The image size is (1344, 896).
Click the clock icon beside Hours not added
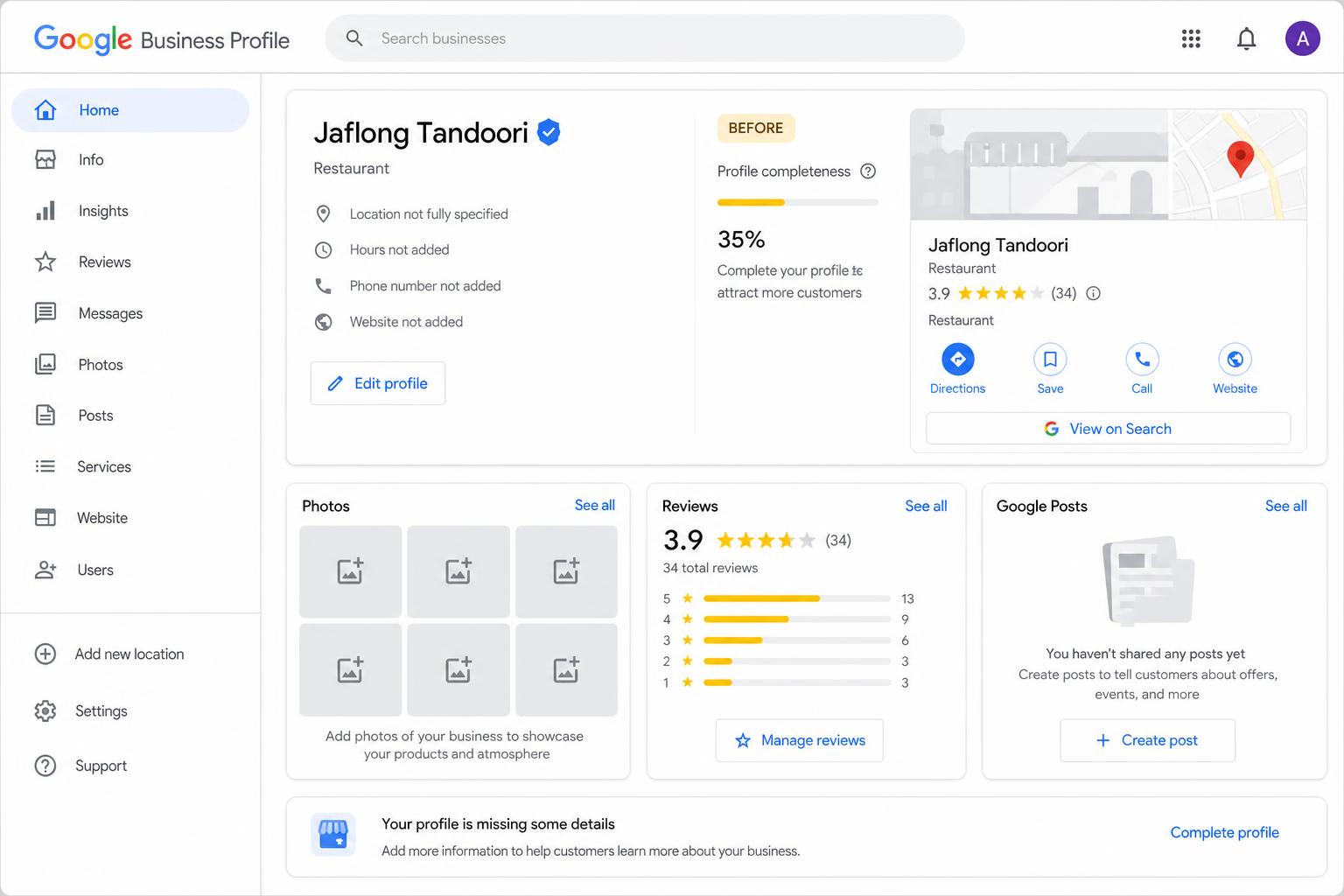[323, 250]
